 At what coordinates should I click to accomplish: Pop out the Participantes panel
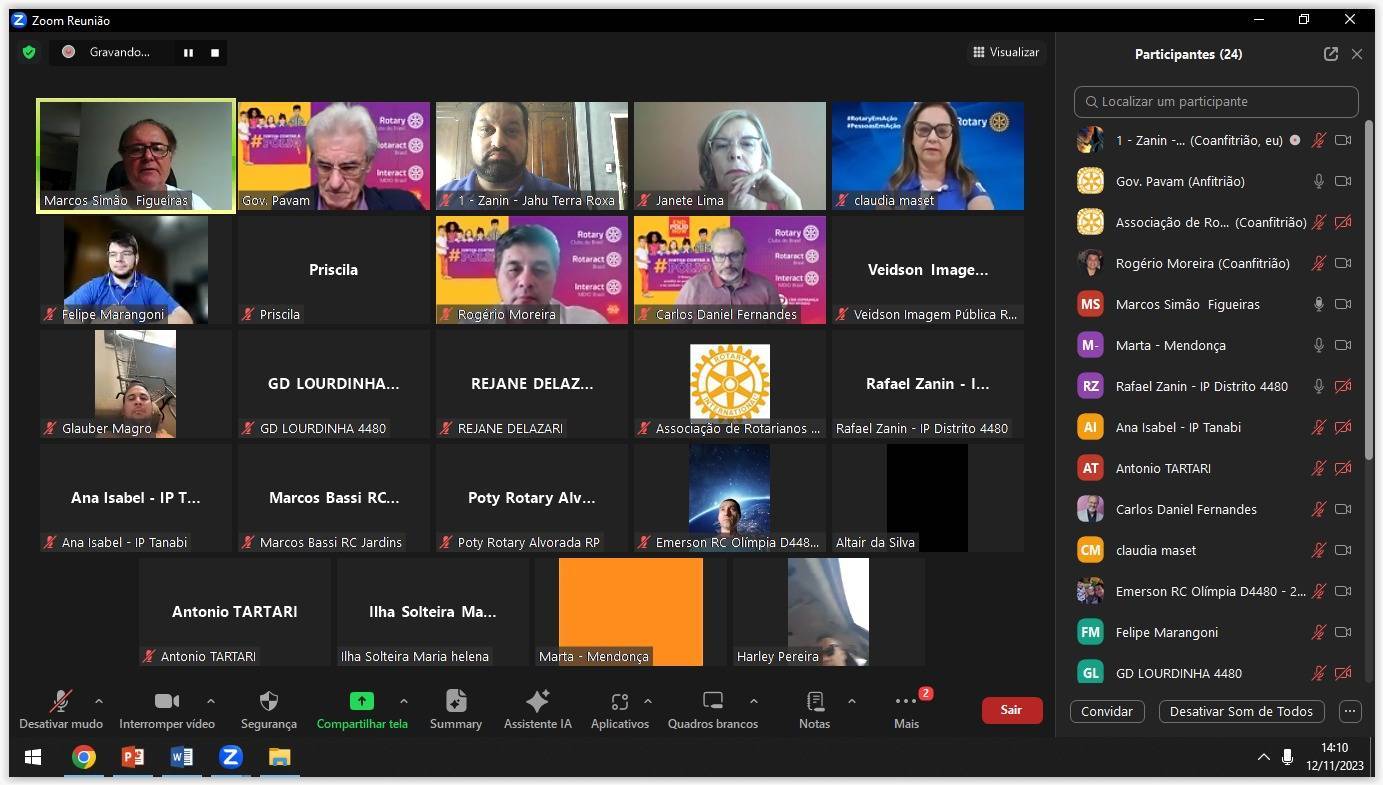point(1330,54)
